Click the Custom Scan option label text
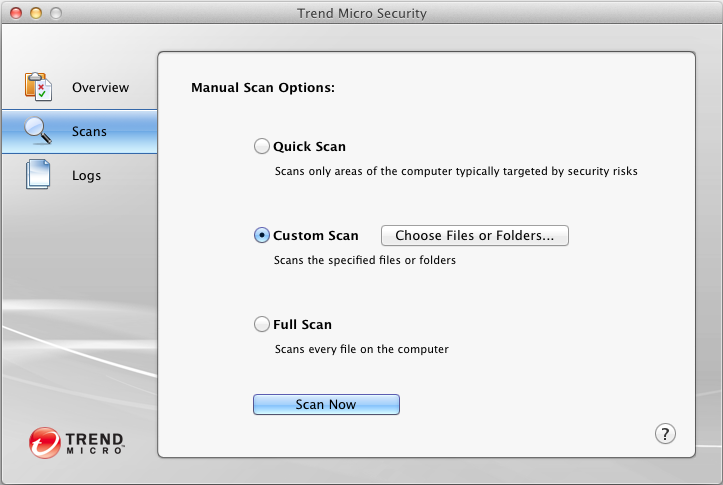The height and width of the screenshot is (485, 723). tap(315, 236)
